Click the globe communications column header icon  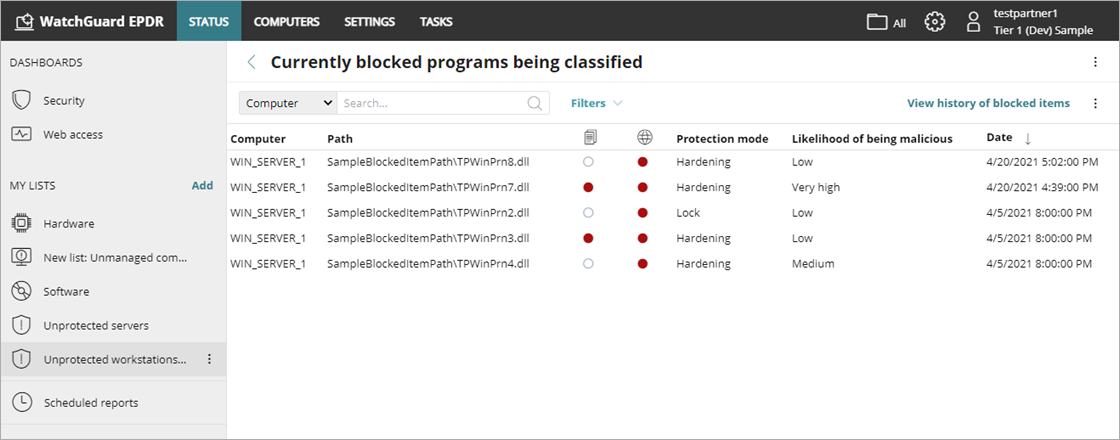point(644,138)
